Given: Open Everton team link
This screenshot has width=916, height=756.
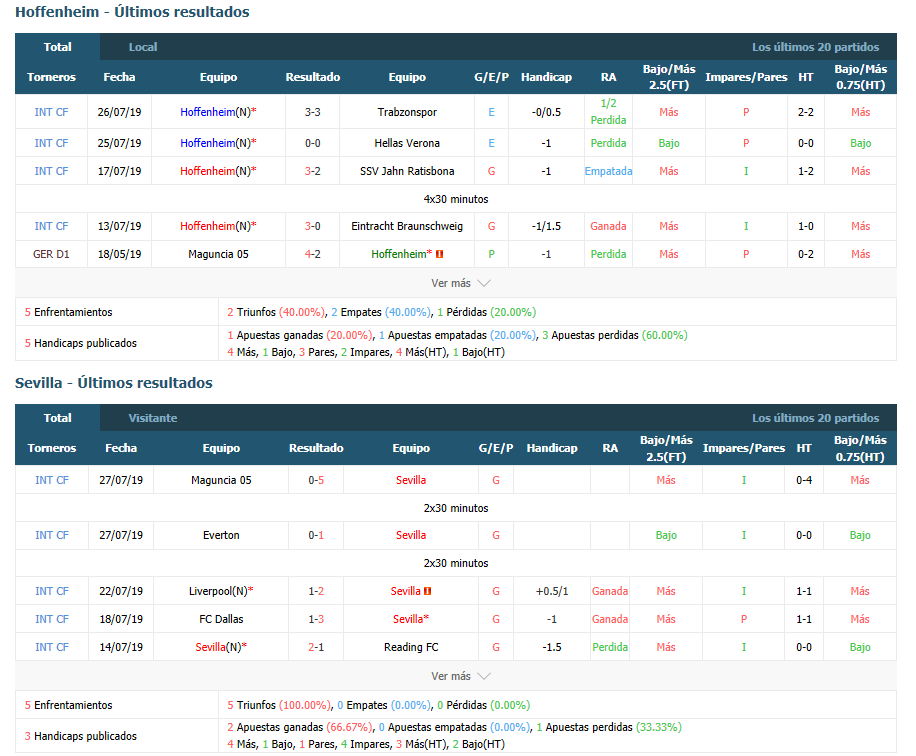Looking at the screenshot, I should click(x=221, y=535).
